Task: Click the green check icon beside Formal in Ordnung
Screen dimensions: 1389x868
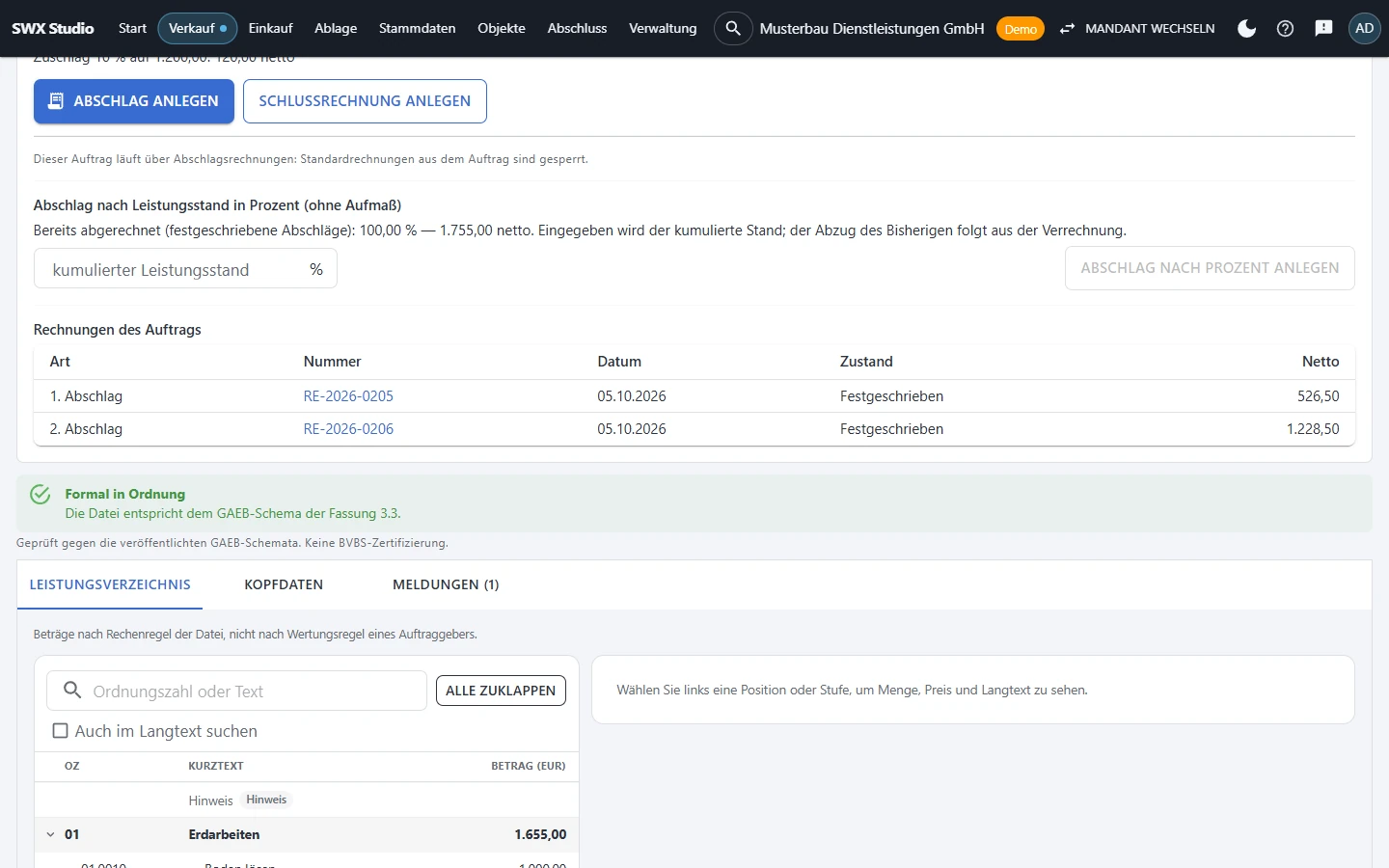Action: point(41,494)
